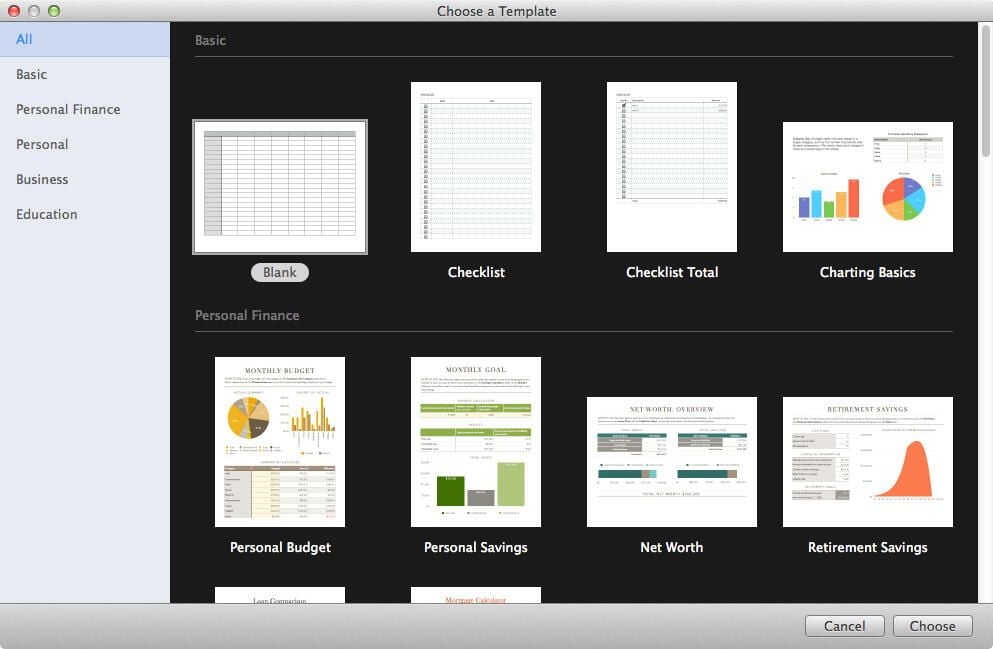
Task: Click the Blank template label
Action: pos(280,272)
